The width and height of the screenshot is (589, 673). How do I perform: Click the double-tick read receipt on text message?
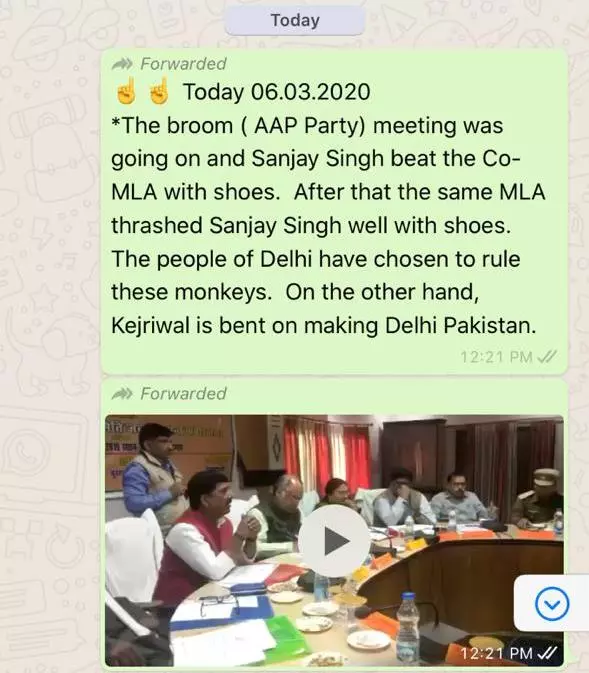click(x=547, y=356)
